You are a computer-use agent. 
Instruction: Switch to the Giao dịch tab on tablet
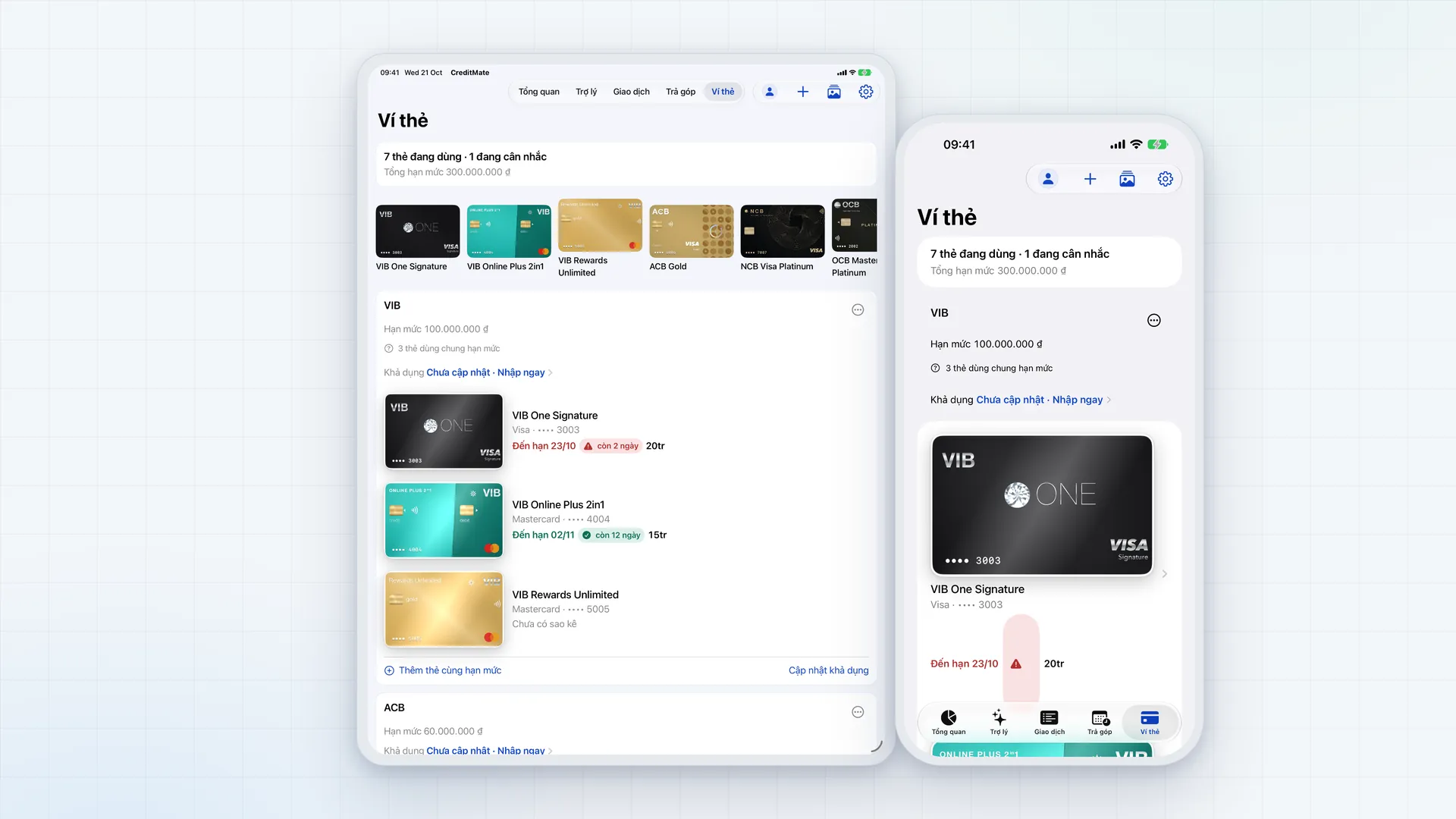[x=632, y=92]
